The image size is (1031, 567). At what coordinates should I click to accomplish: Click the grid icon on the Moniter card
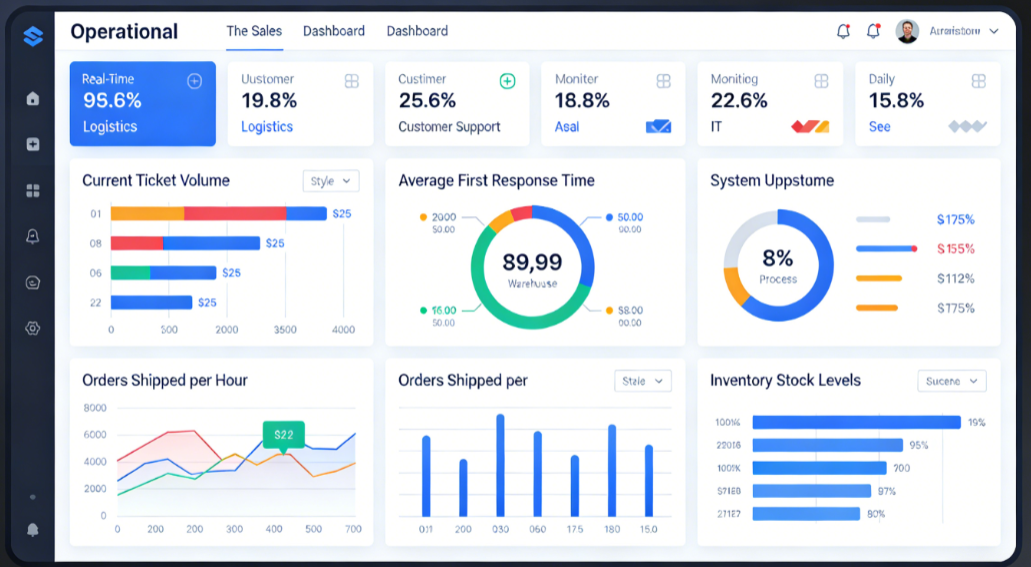663,81
